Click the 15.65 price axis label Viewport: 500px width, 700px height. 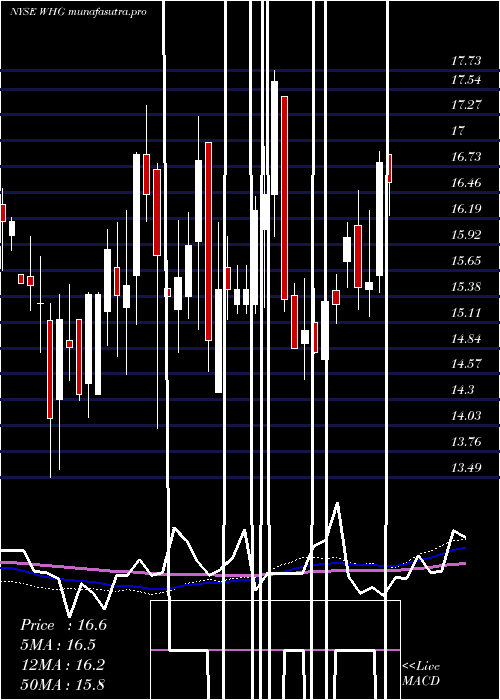pos(466,260)
